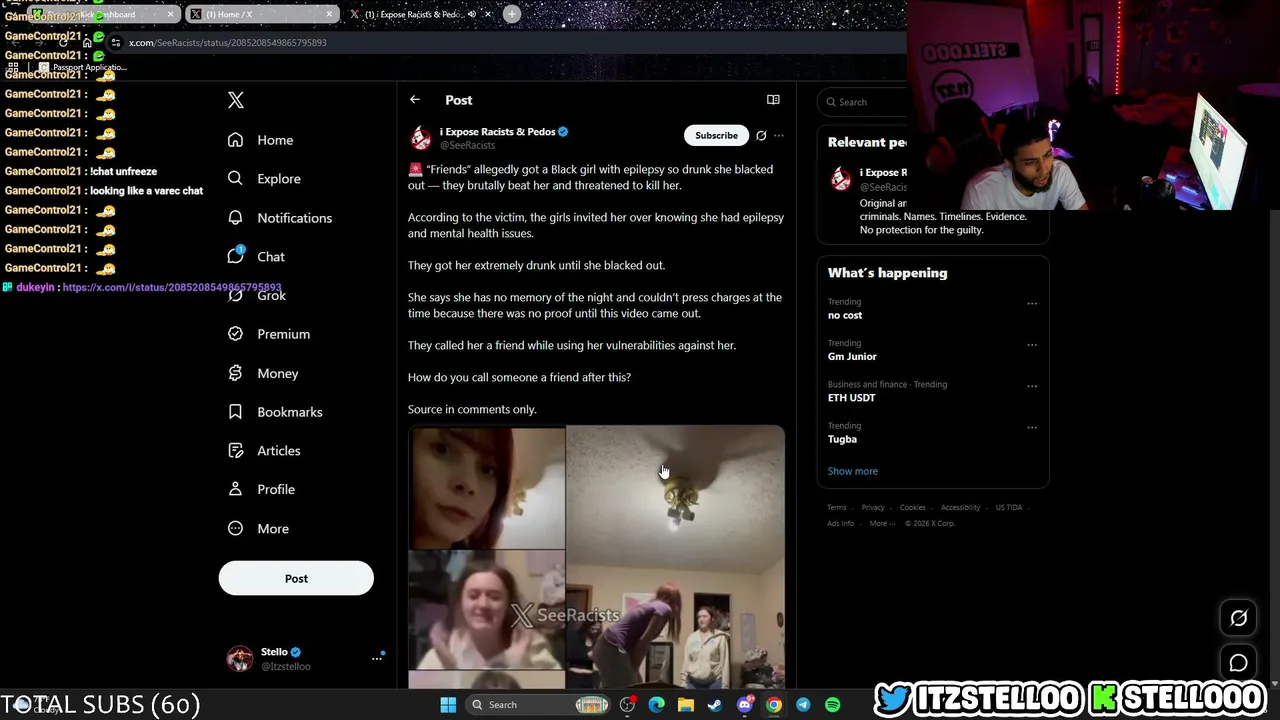The height and width of the screenshot is (720, 1280).
Task: Close the active Expose Racists tab
Action: coord(487,14)
